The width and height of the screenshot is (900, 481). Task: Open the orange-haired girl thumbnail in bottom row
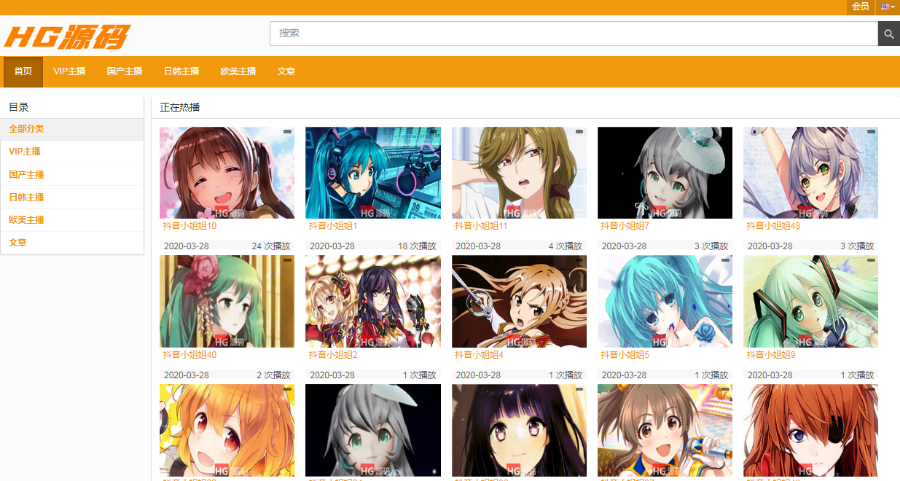[x=227, y=430]
